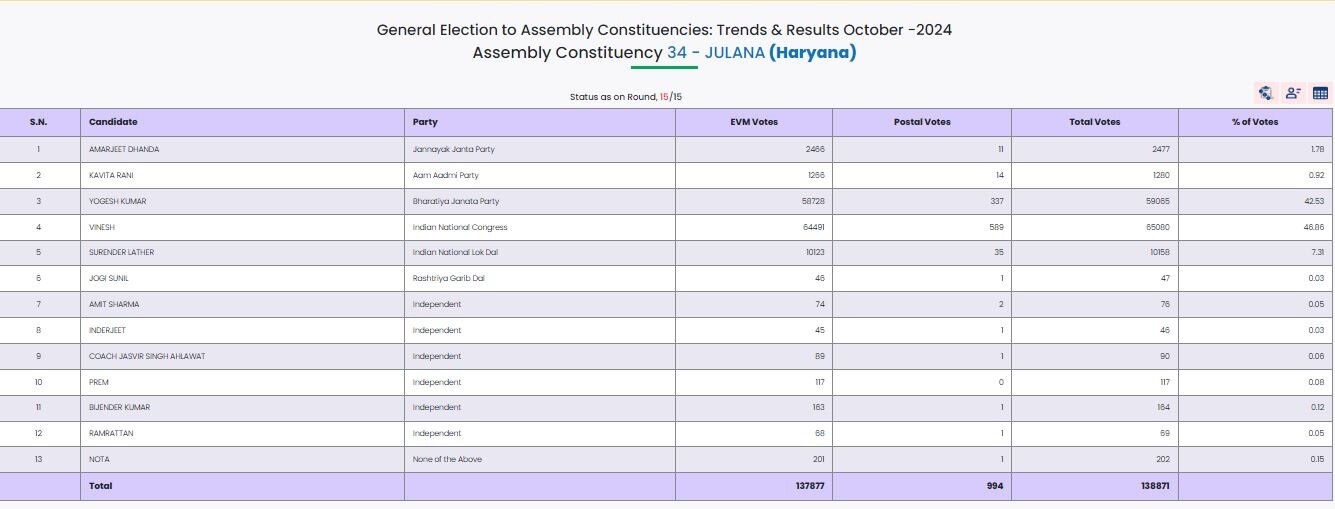The image size is (1335, 509).
Task: Select candidate name VINESH in the table
Action: pyautogui.click(x=102, y=227)
